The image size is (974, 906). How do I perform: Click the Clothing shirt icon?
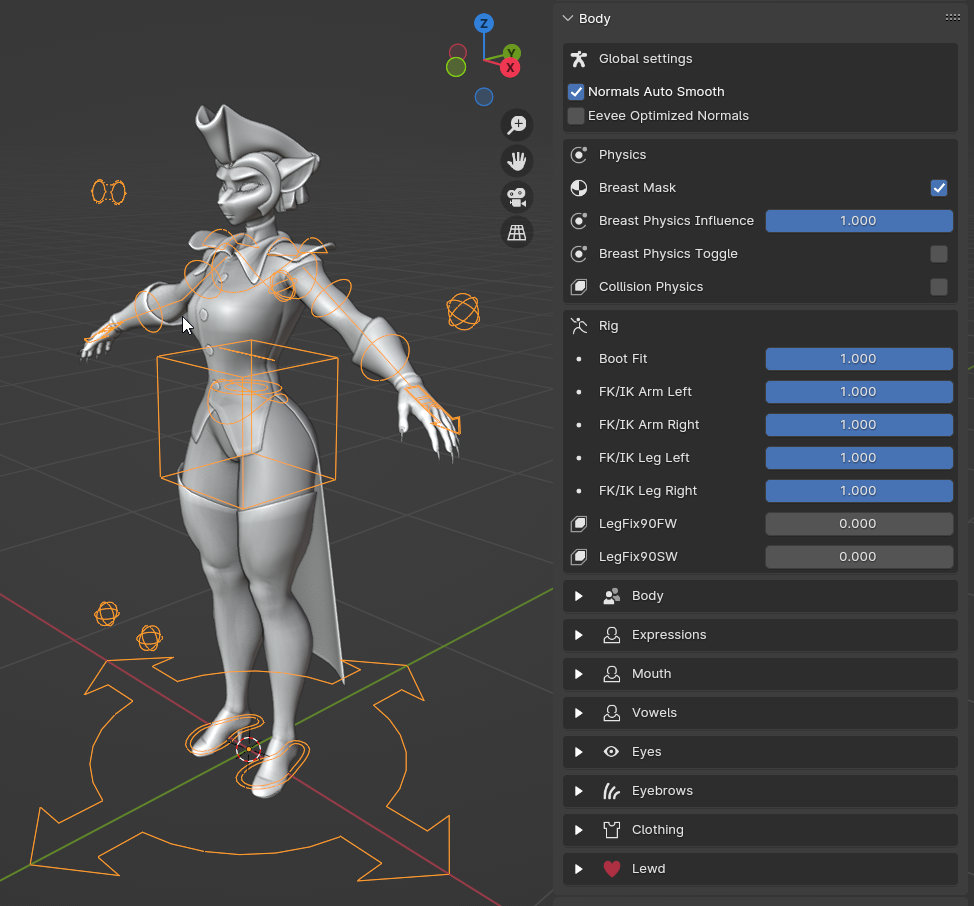[x=612, y=830]
